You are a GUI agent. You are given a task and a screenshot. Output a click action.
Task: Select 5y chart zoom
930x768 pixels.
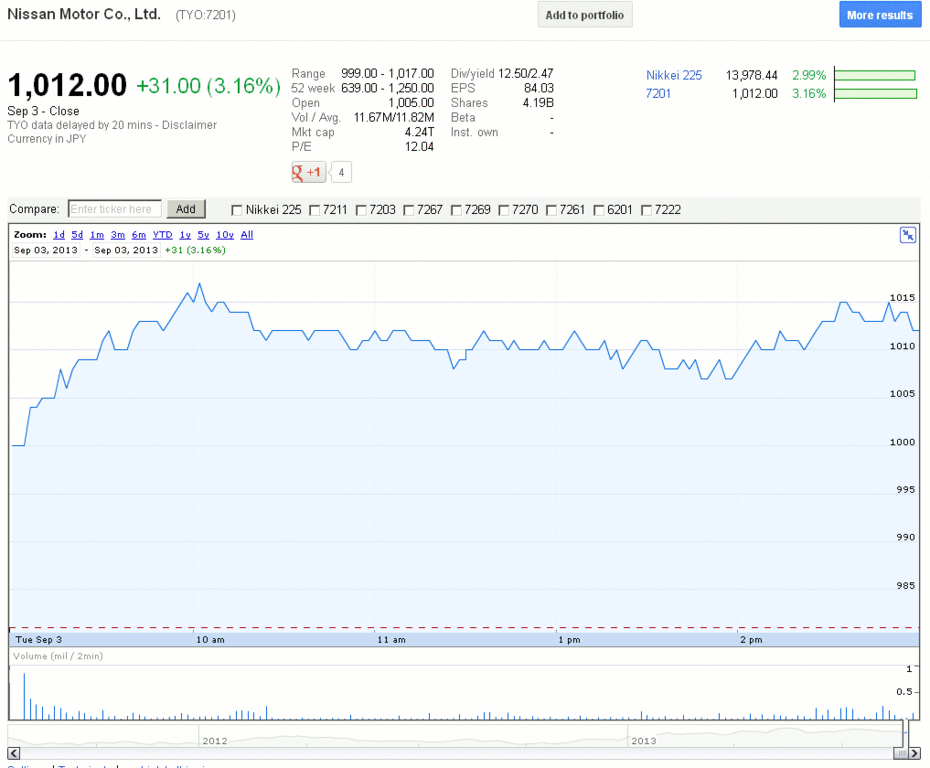click(x=203, y=235)
